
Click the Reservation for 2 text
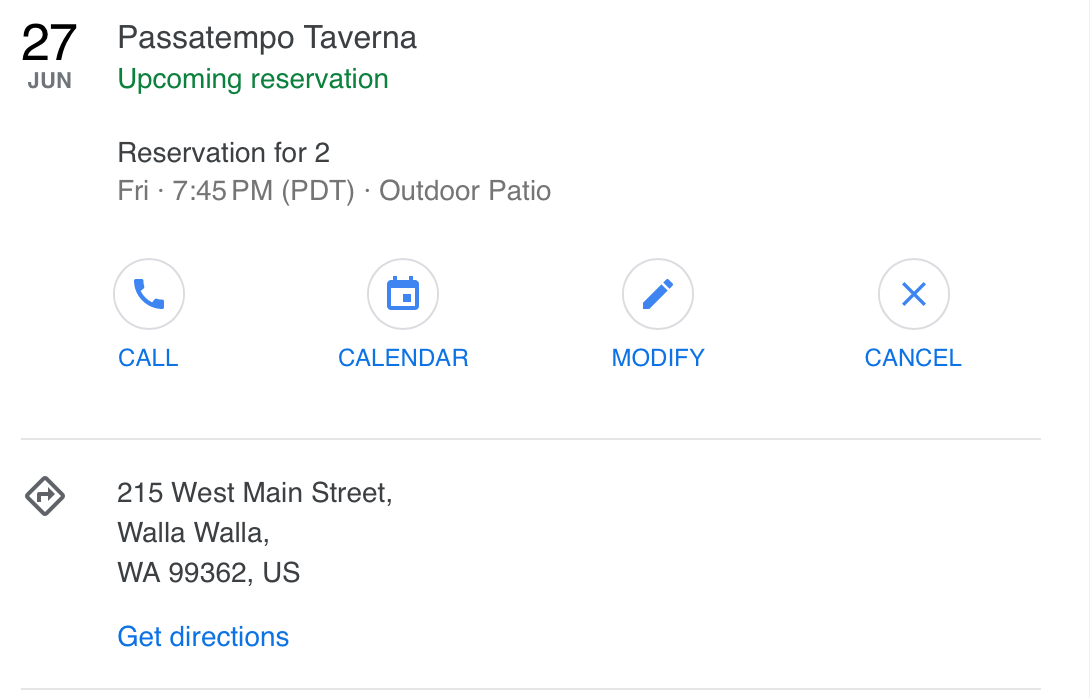[x=223, y=153]
